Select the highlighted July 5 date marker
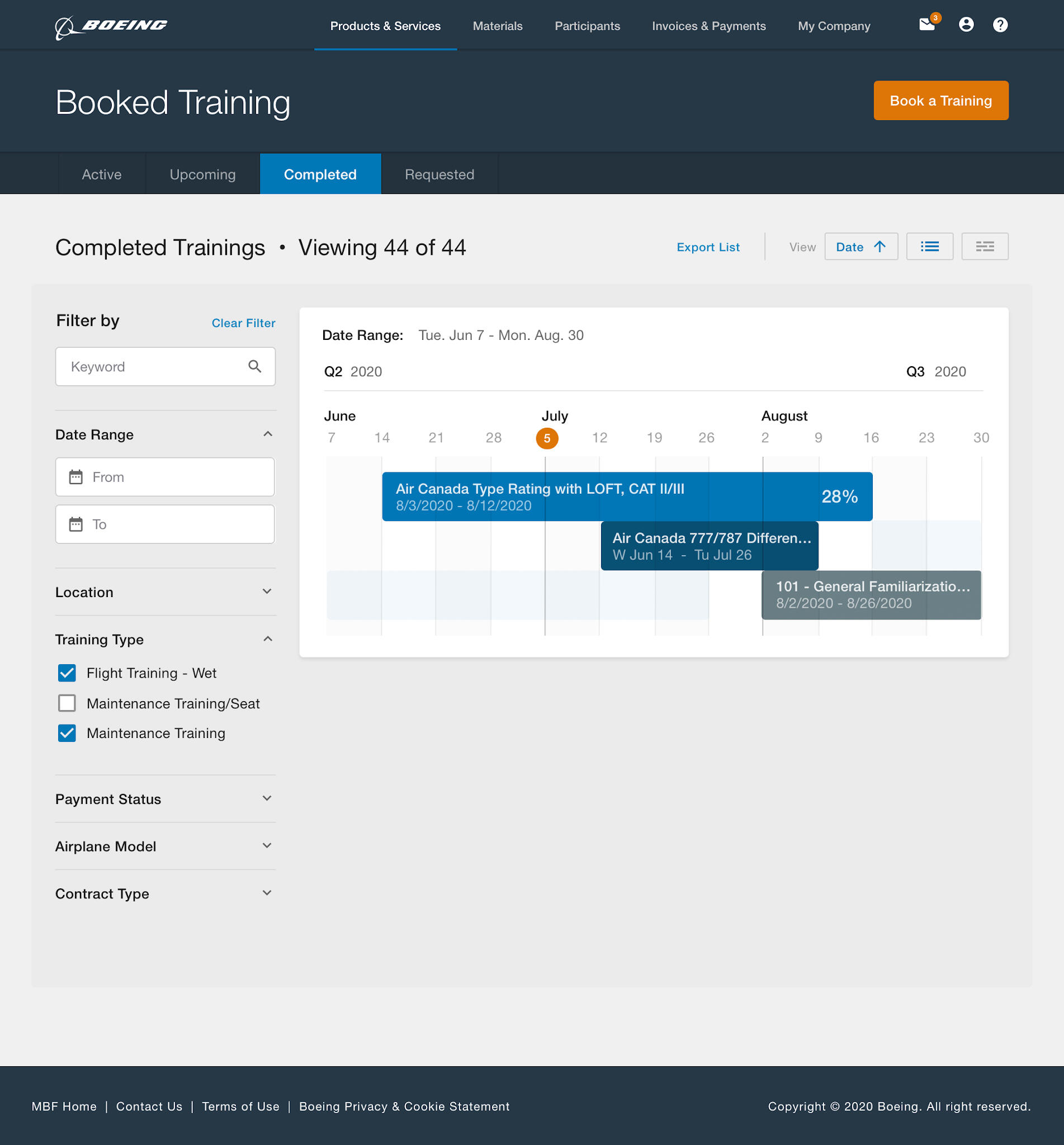This screenshot has width=1064, height=1145. [547, 438]
